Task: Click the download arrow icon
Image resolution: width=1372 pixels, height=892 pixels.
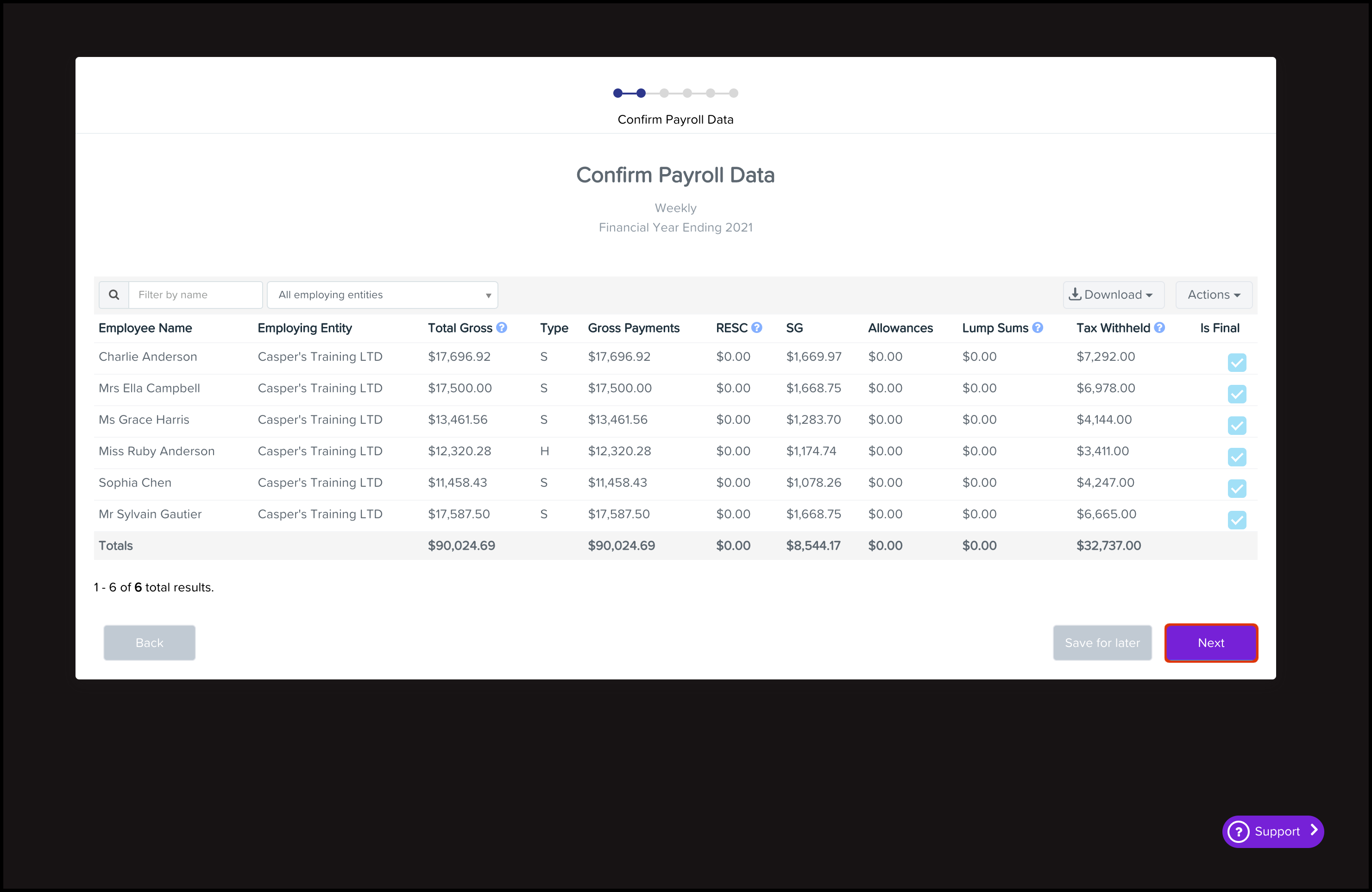Action: (1075, 295)
